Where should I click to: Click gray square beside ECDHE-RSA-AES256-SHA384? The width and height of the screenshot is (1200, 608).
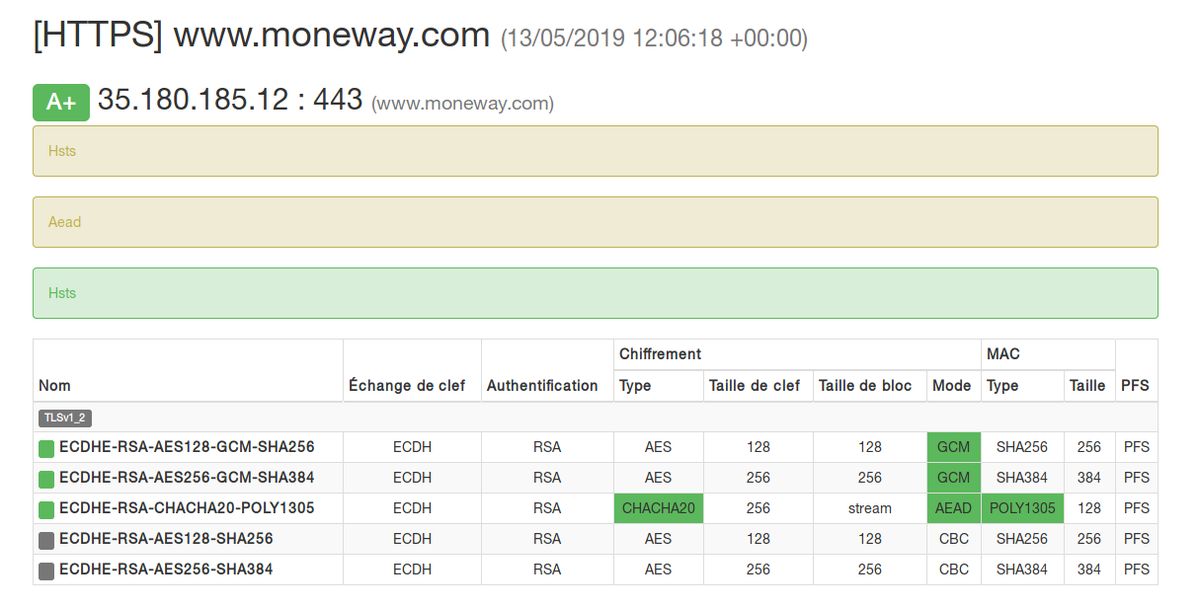[x=46, y=571]
